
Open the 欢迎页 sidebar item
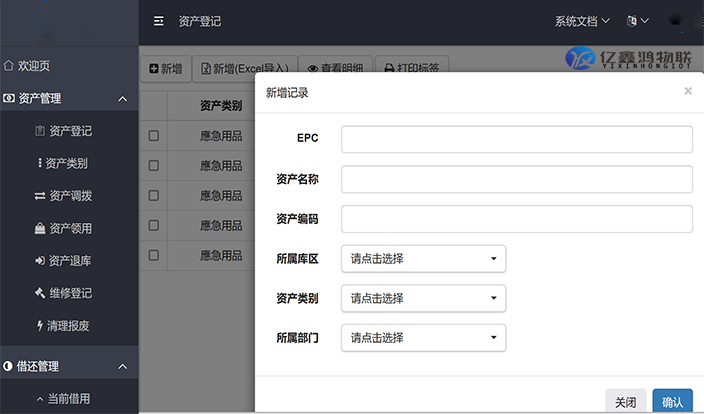click(x=69, y=66)
